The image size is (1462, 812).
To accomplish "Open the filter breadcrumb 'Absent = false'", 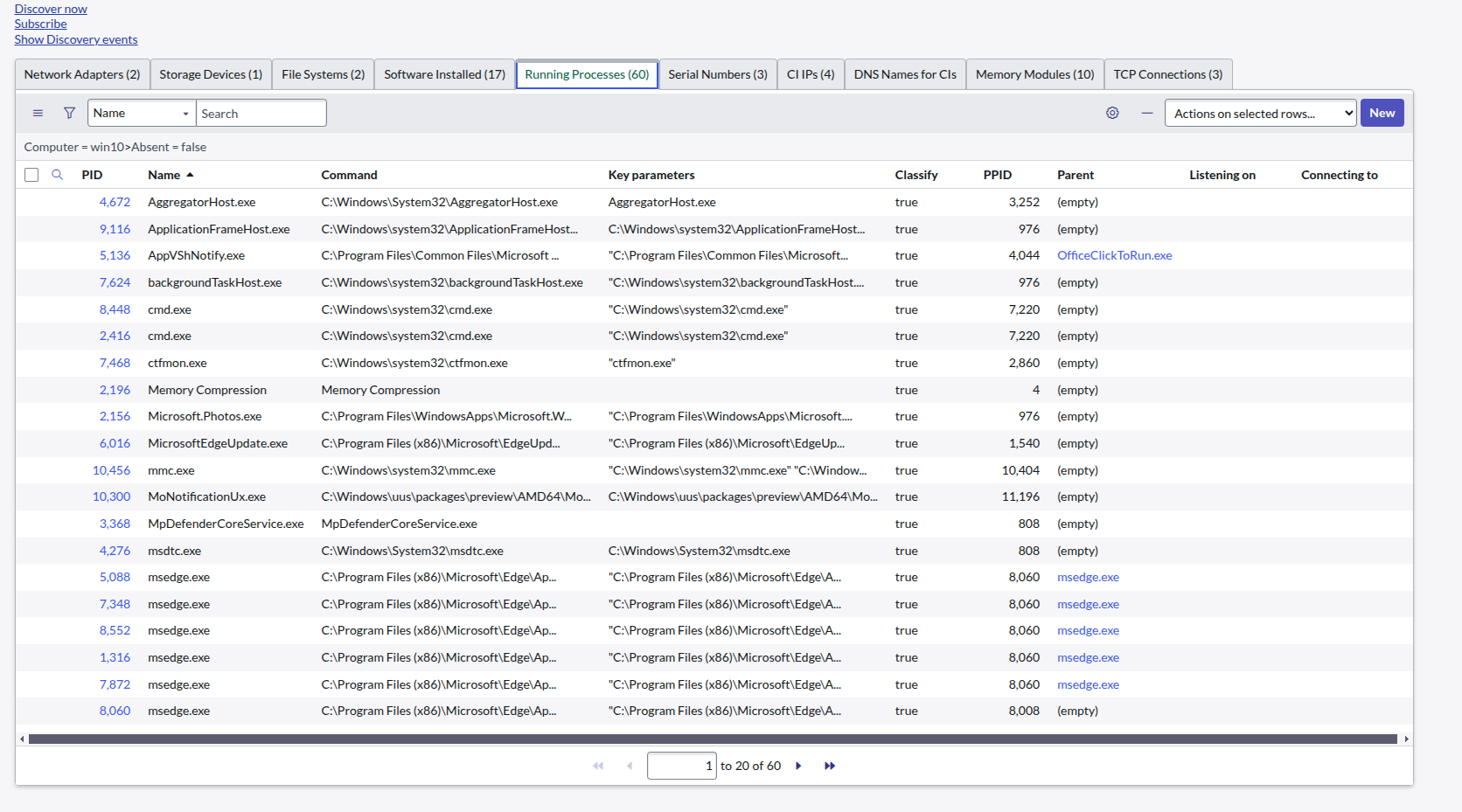I will click(170, 147).
